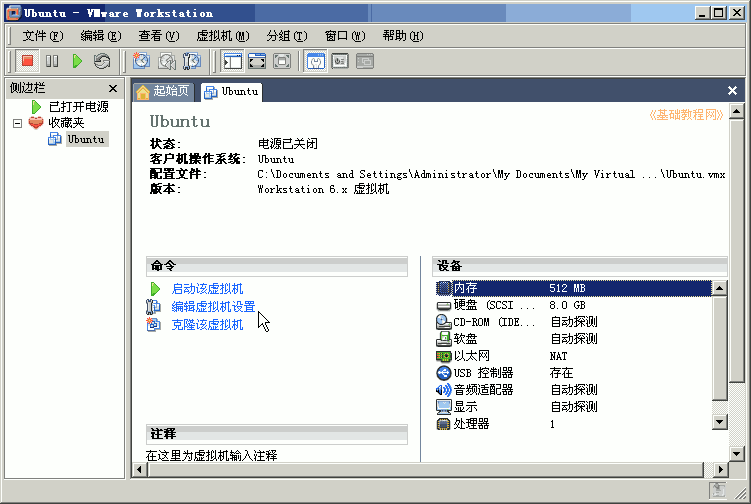751x504 pixels.
Task: Select the 处理器 device row
Action: [573, 424]
